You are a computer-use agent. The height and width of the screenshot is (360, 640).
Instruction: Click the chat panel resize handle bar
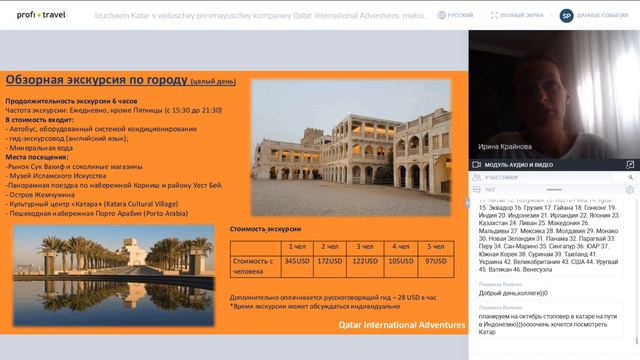[x=554, y=189]
